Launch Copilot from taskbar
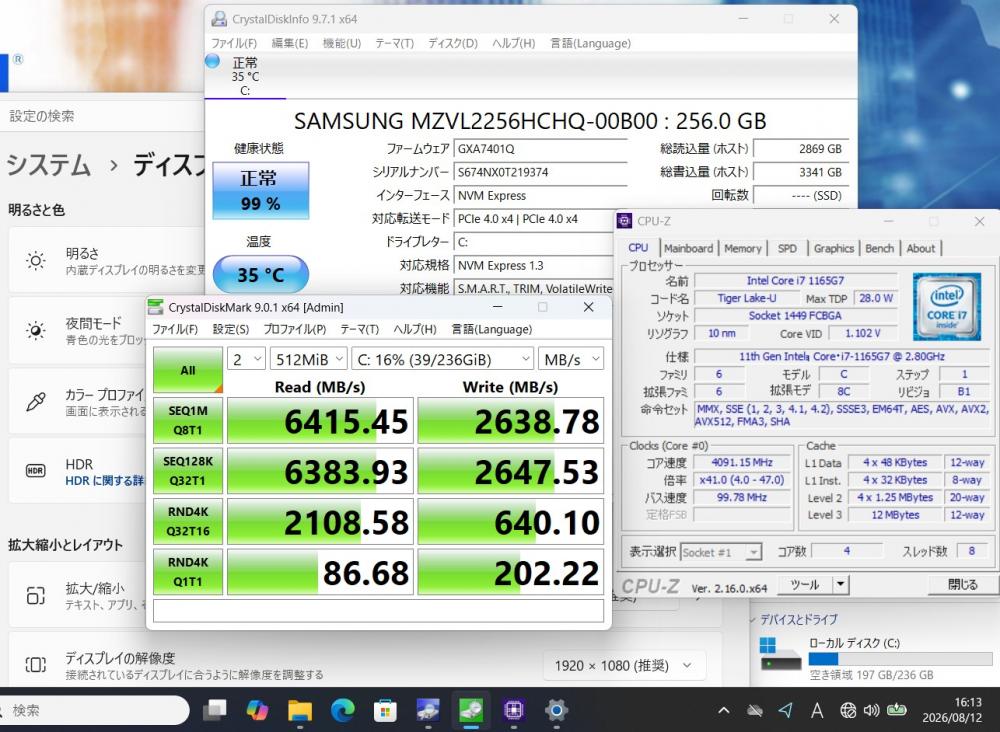This screenshot has height=732, width=1000. tap(258, 710)
